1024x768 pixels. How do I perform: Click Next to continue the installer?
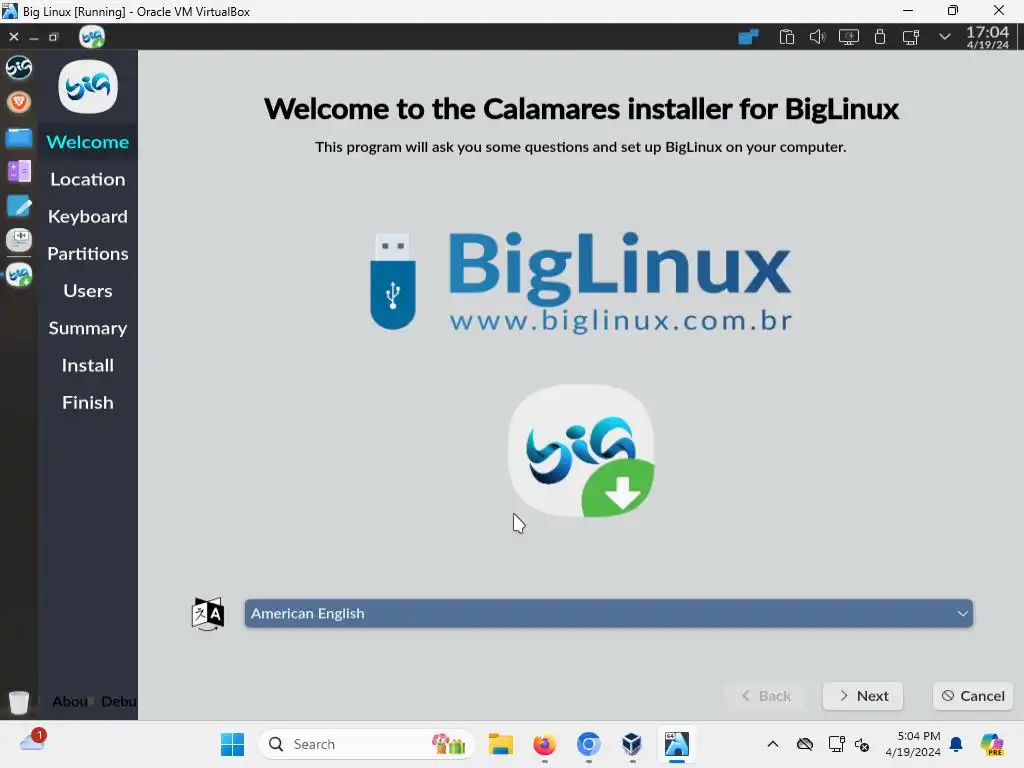pyautogui.click(x=863, y=696)
